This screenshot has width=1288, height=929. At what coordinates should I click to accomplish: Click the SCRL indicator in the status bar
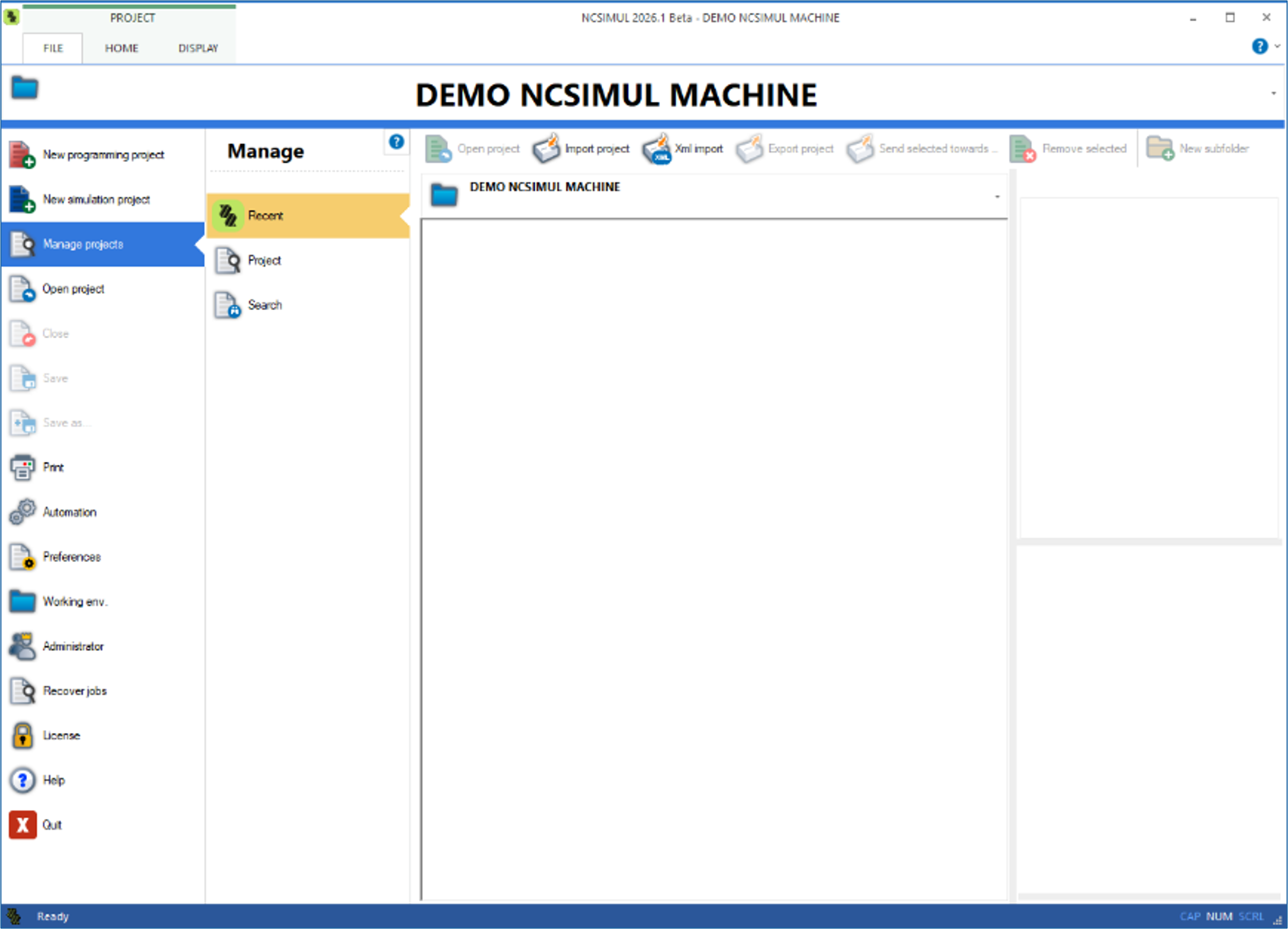[x=1251, y=916]
